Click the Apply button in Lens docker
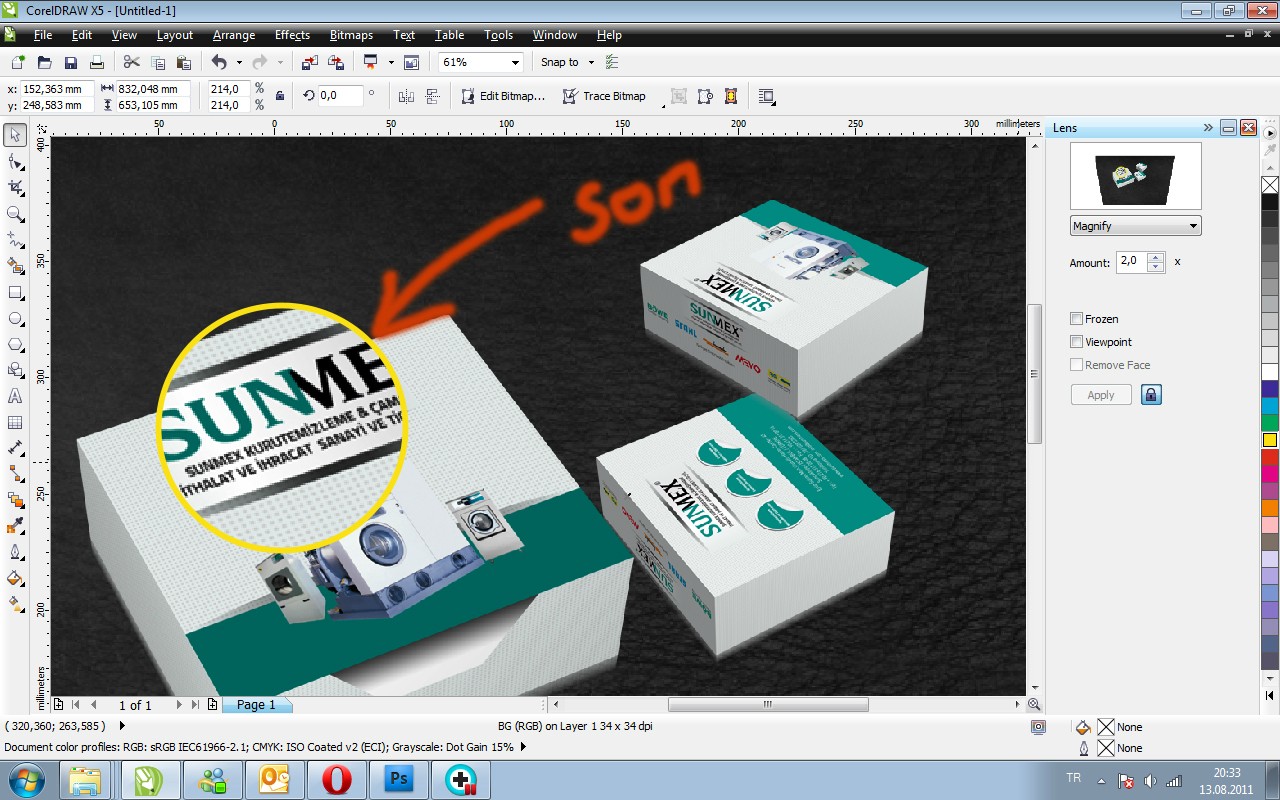 [1101, 395]
